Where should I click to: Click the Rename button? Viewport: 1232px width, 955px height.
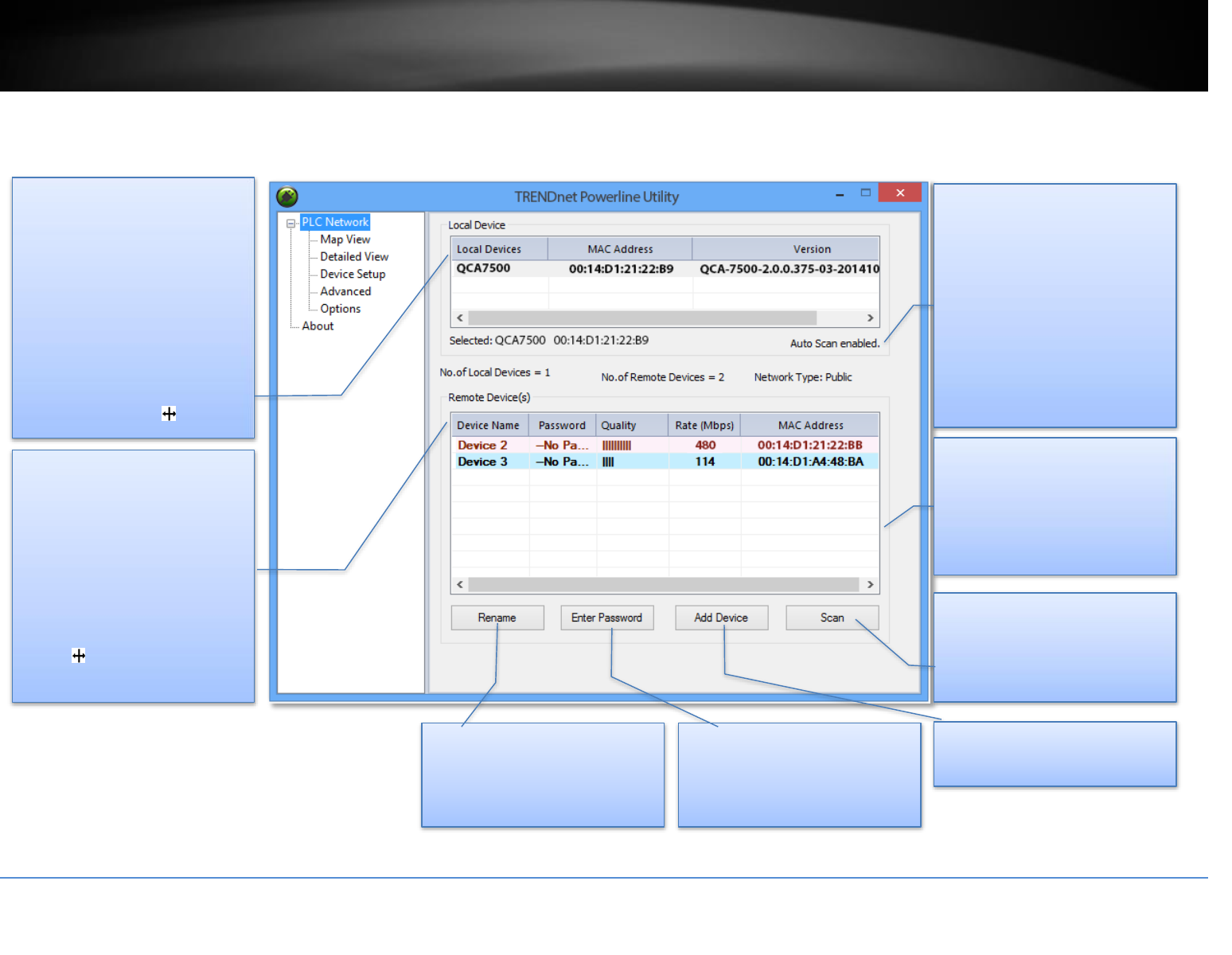tap(497, 618)
